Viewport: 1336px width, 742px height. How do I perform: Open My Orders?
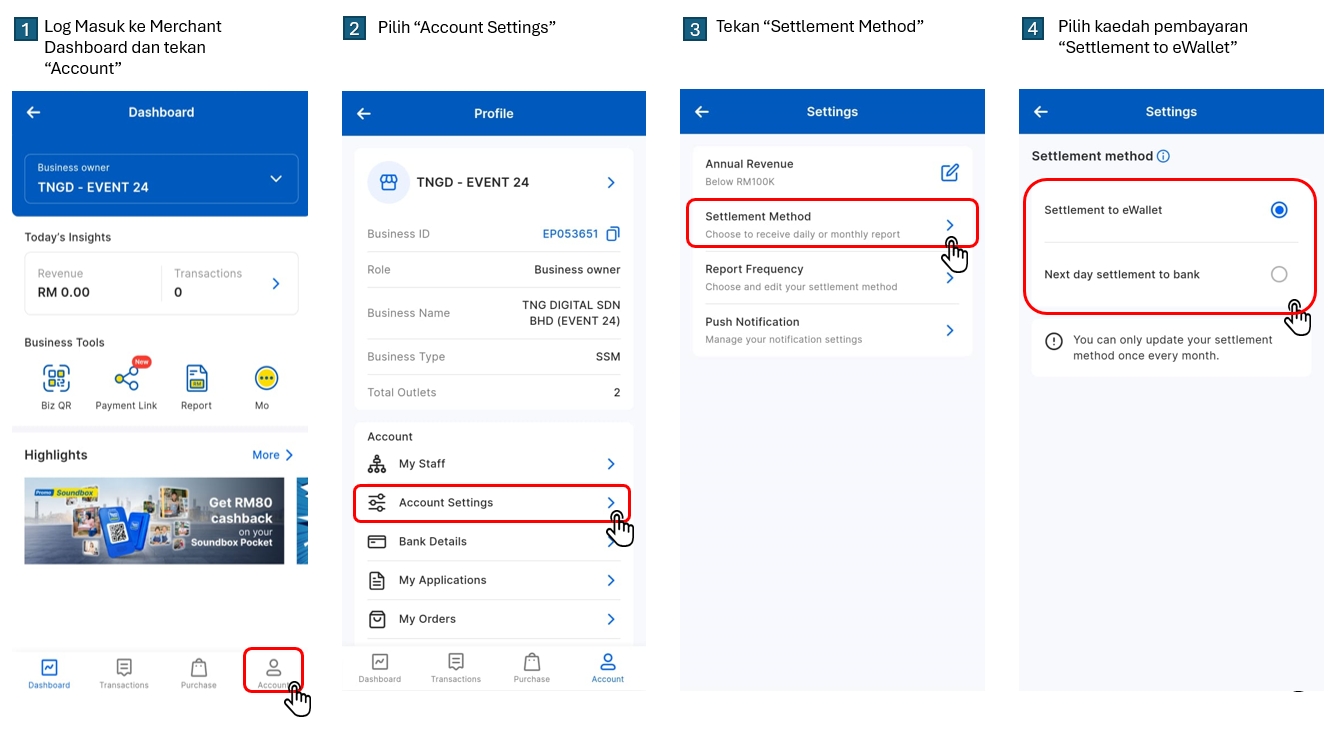point(494,619)
